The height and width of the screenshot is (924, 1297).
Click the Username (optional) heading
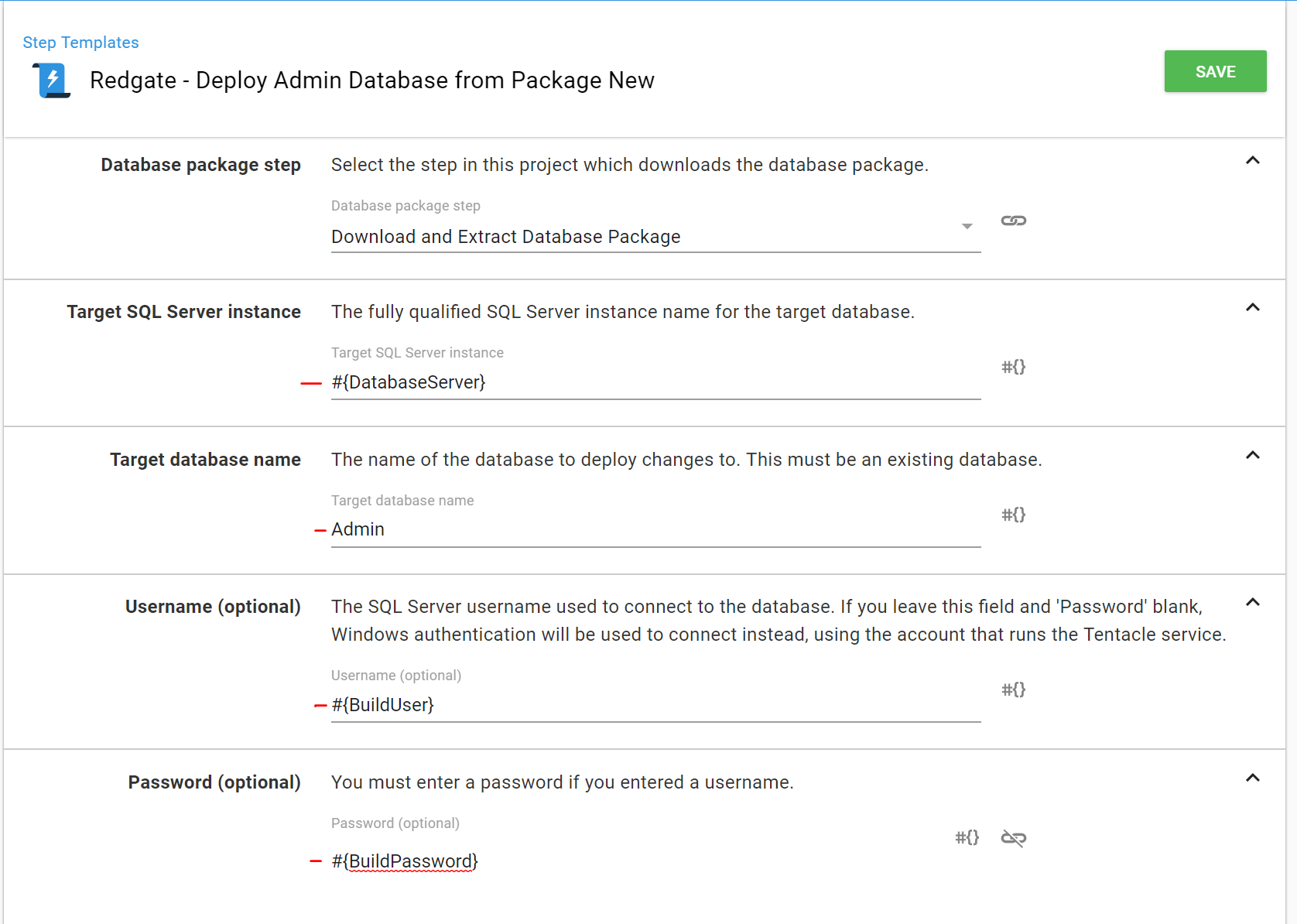(213, 607)
